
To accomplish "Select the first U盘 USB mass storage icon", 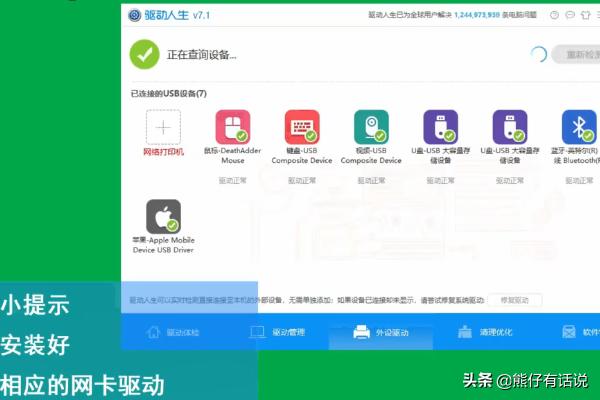I will (440, 127).
